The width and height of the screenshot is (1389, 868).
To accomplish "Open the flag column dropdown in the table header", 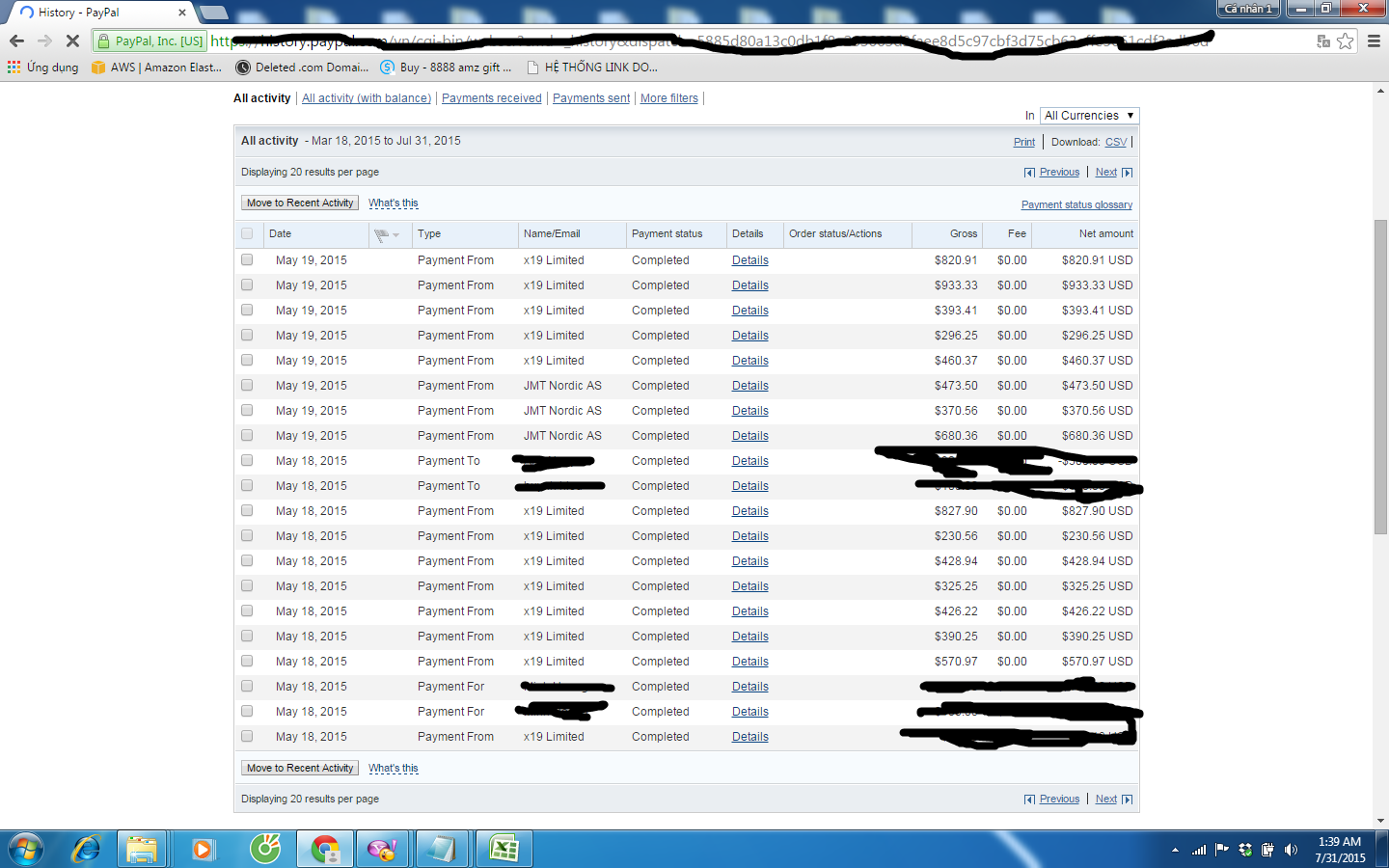I will point(386,234).
